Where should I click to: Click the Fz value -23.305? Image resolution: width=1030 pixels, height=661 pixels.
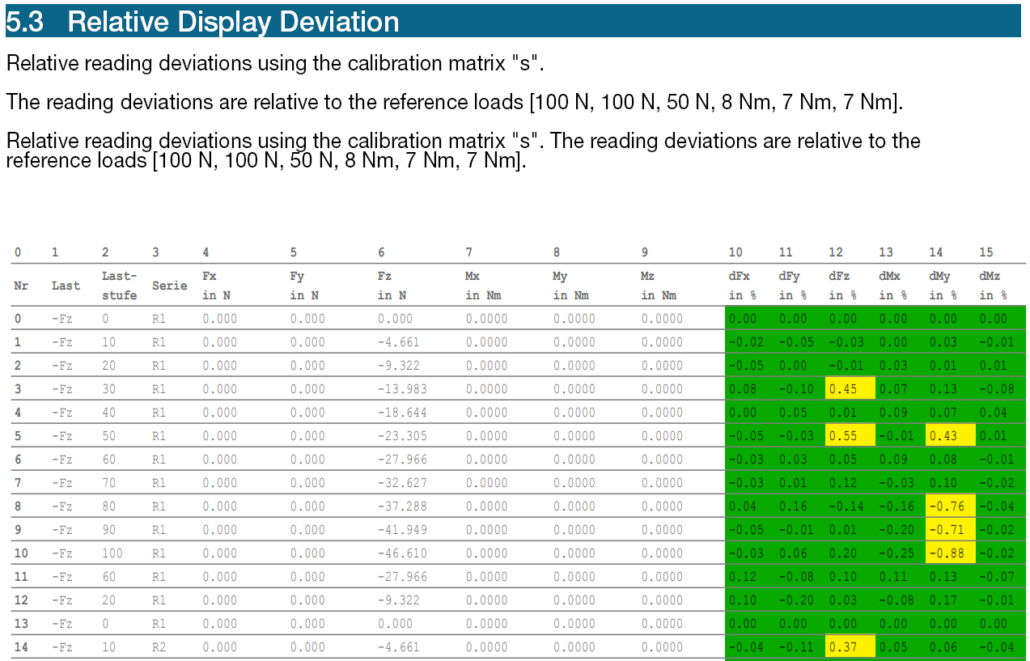pyautogui.click(x=402, y=436)
